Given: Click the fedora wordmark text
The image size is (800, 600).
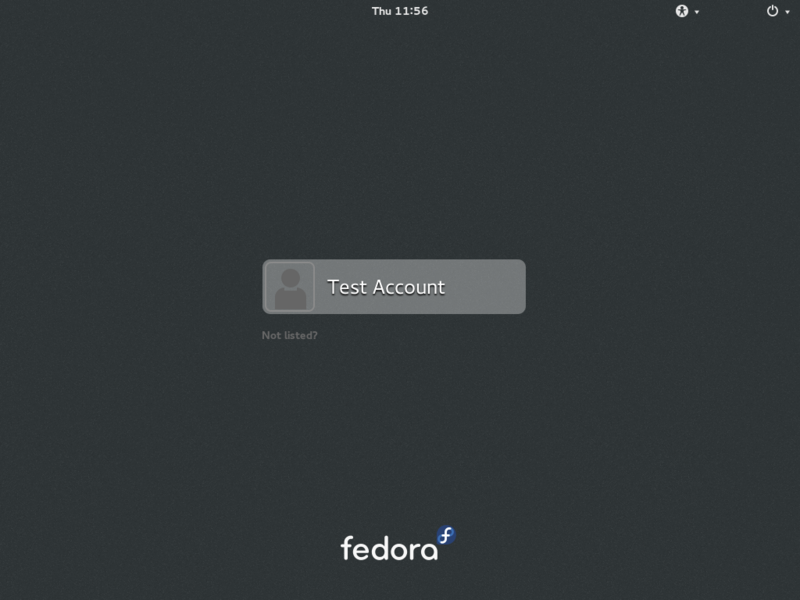Looking at the screenshot, I should pyautogui.click(x=389, y=548).
